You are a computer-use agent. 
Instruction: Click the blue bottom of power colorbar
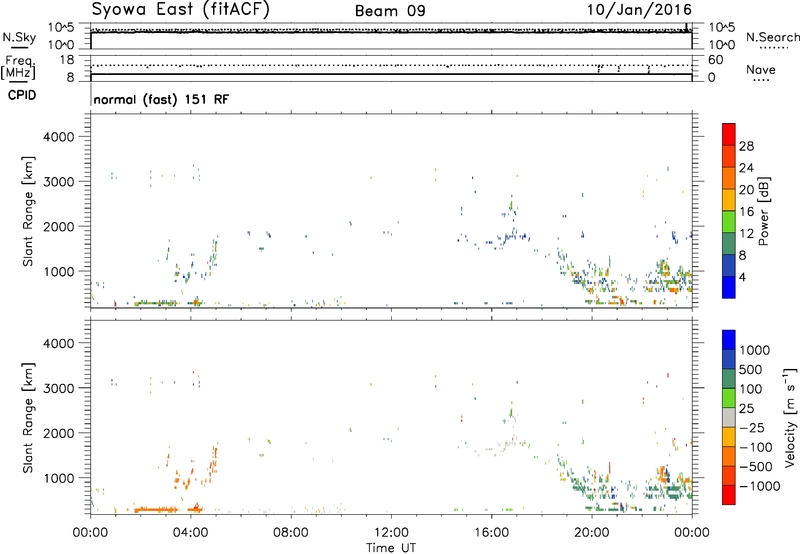pyautogui.click(x=729, y=287)
